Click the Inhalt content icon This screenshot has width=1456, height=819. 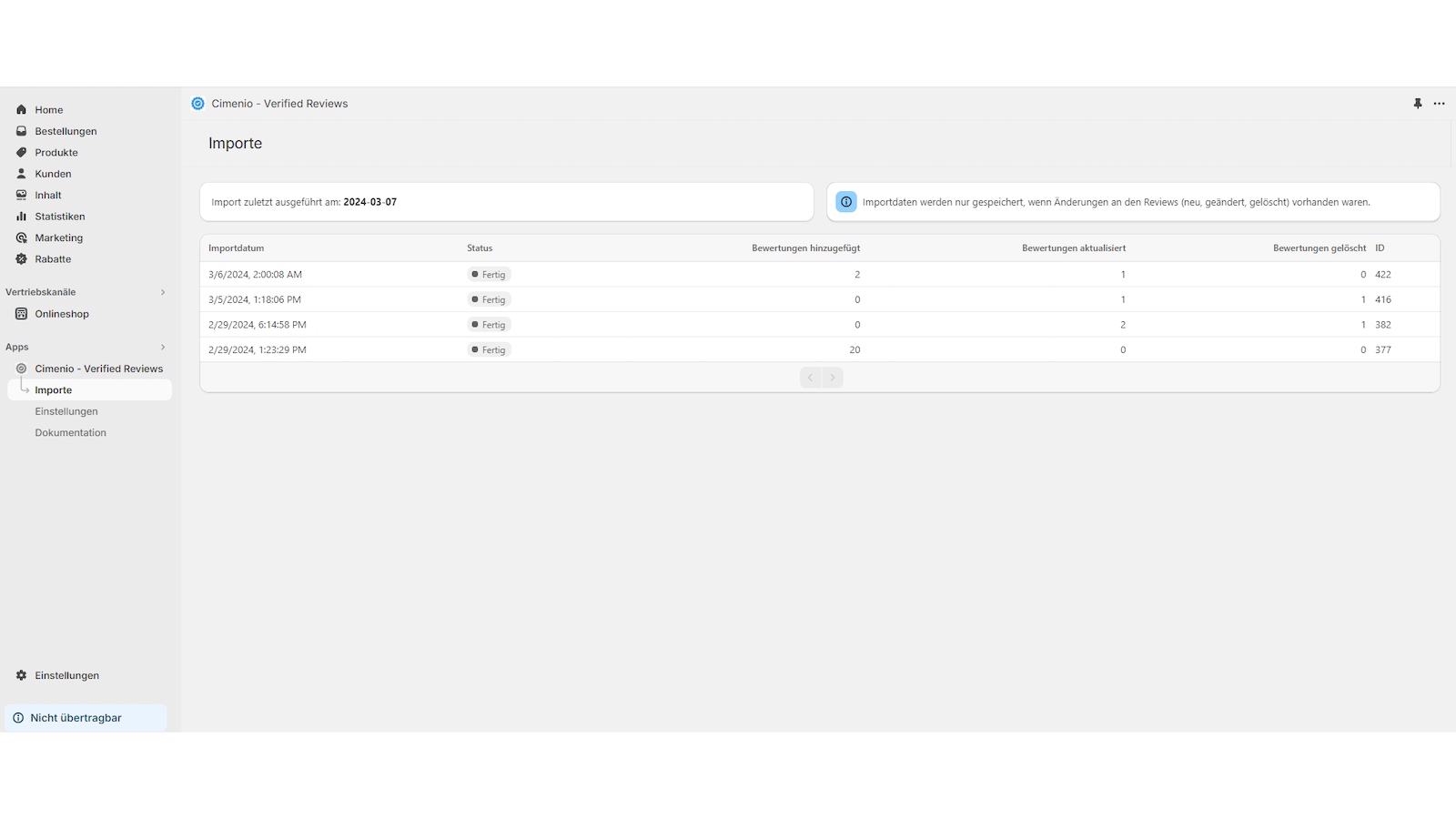(x=21, y=195)
